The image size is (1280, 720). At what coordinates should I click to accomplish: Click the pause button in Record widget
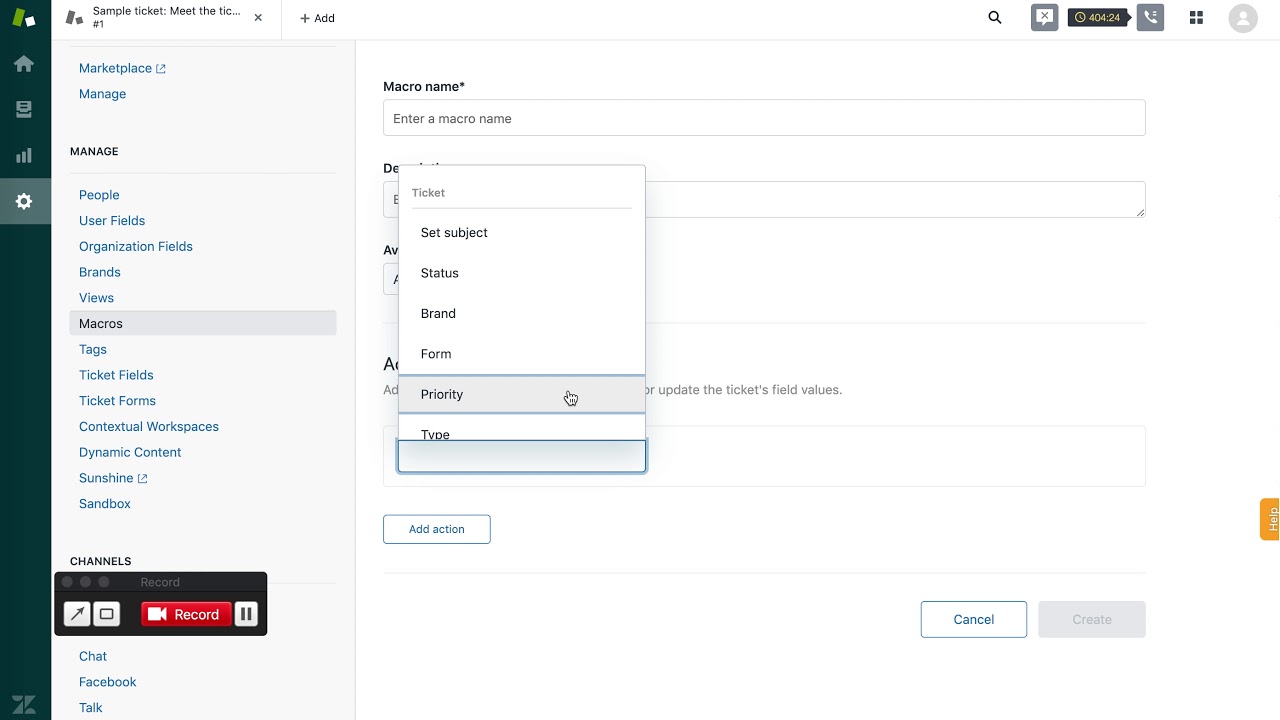click(x=246, y=614)
